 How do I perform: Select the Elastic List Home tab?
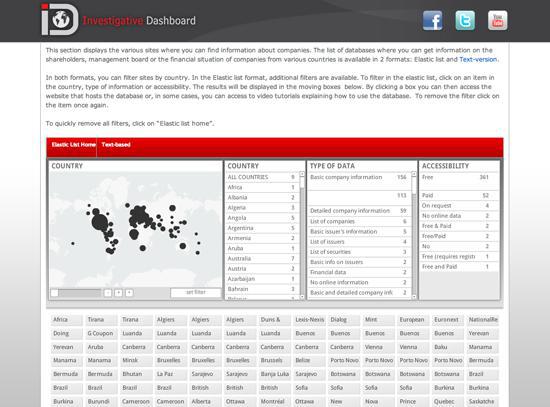tap(73, 145)
